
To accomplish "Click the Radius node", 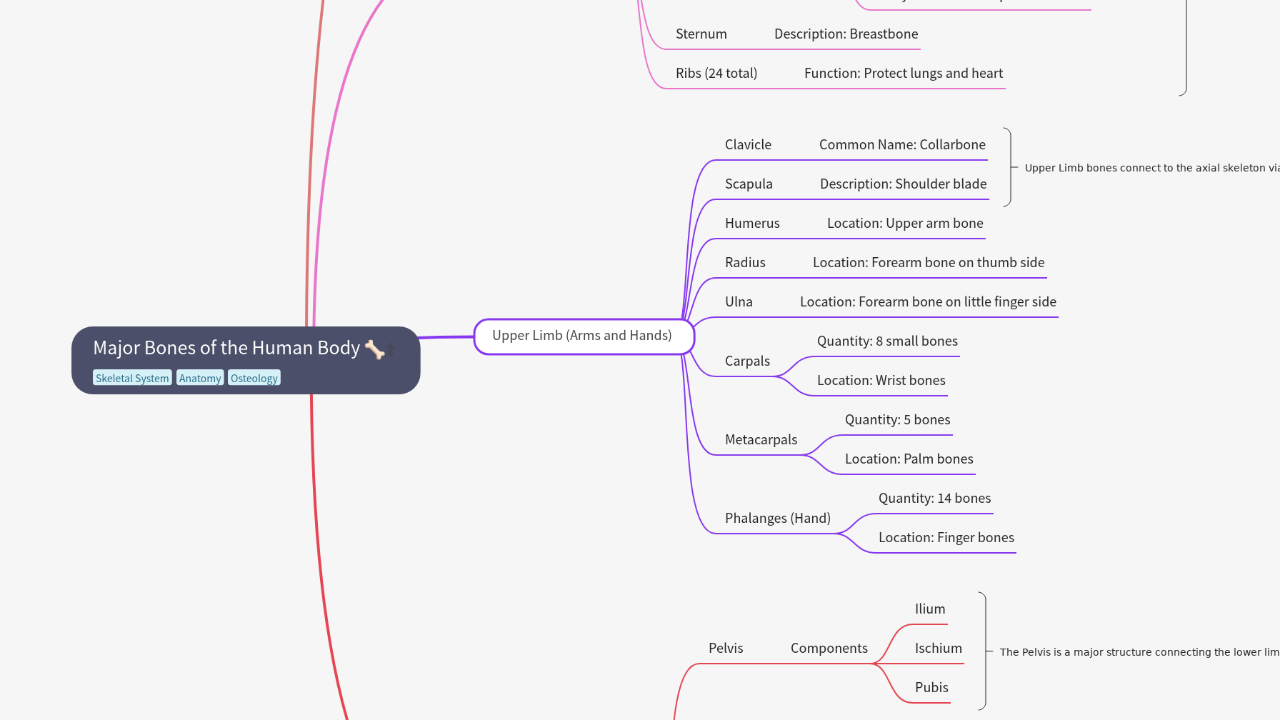I will click(x=745, y=262).
